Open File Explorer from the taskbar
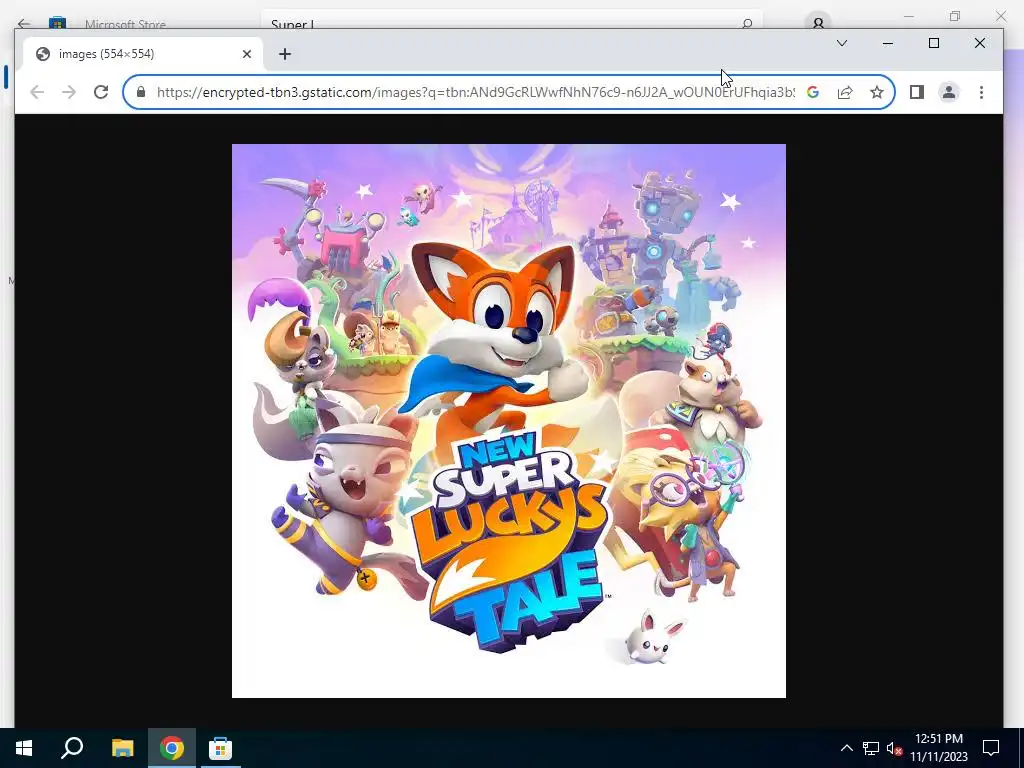 pos(122,748)
